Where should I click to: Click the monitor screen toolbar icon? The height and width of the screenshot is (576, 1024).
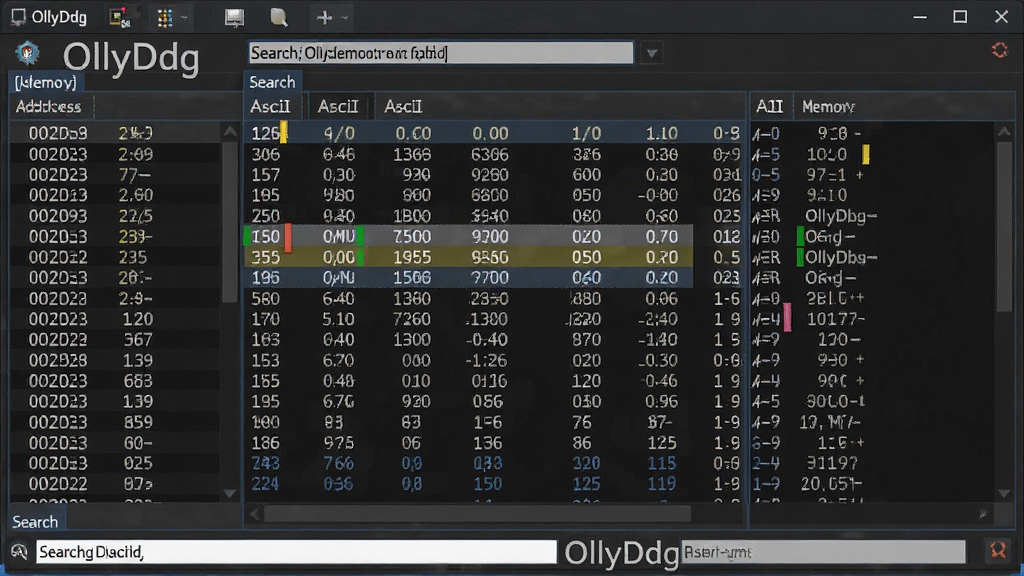(x=234, y=18)
